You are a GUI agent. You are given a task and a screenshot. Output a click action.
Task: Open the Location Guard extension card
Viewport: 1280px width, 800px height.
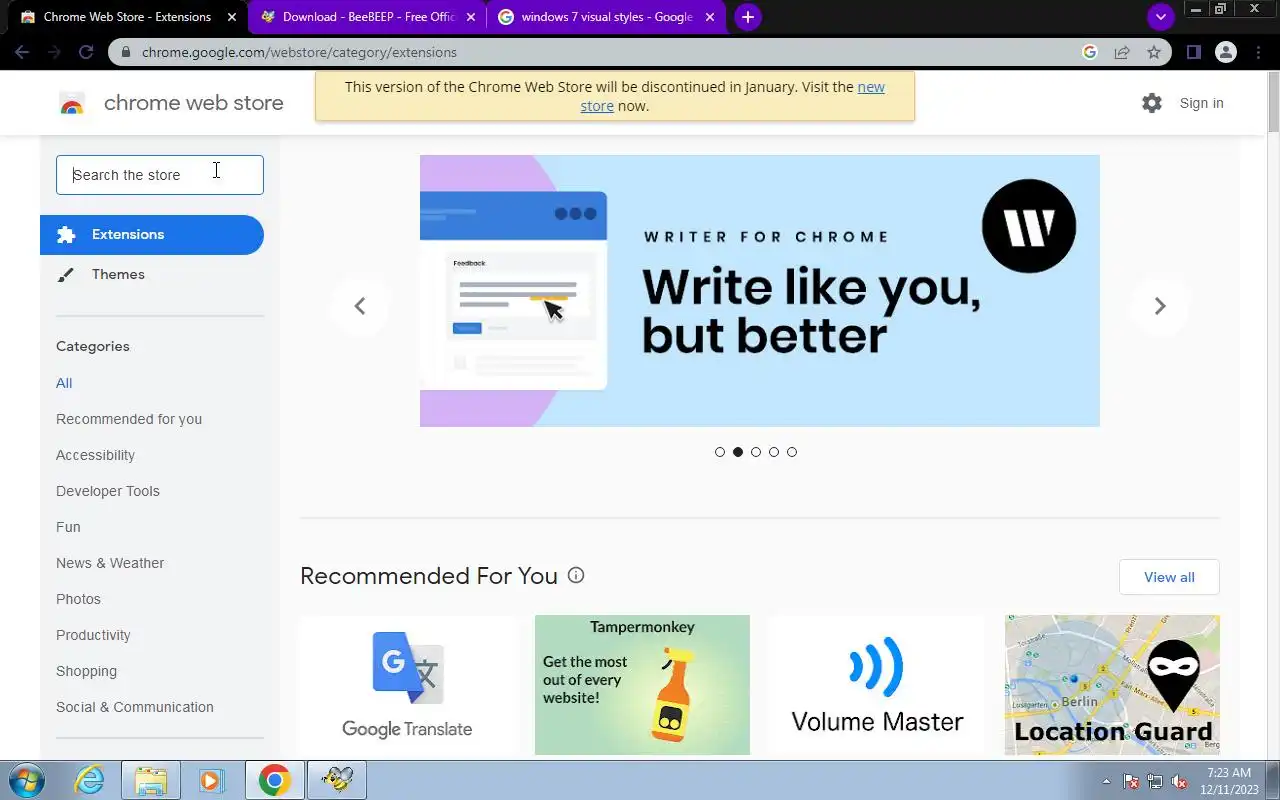(x=1112, y=685)
